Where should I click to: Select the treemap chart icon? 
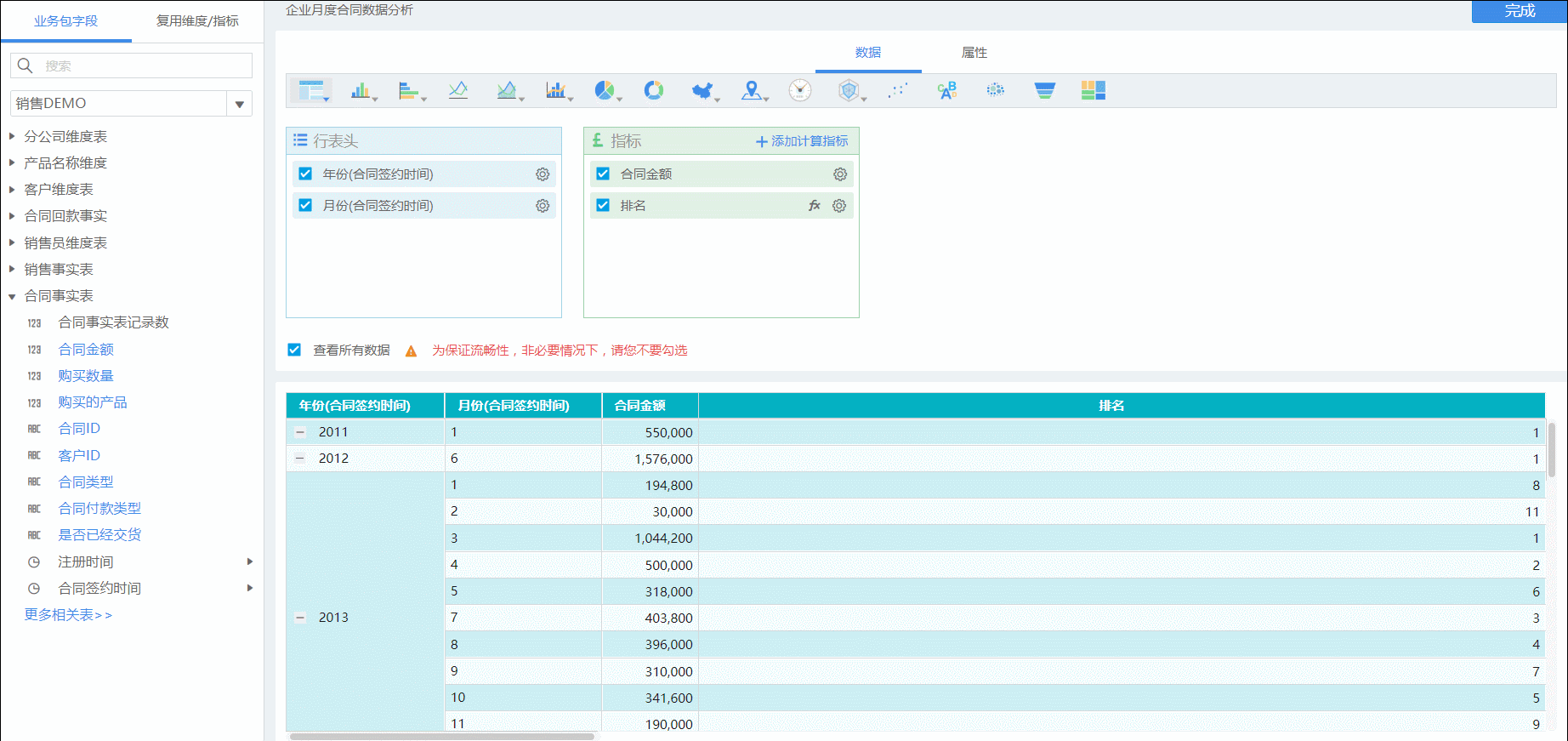[x=1094, y=90]
